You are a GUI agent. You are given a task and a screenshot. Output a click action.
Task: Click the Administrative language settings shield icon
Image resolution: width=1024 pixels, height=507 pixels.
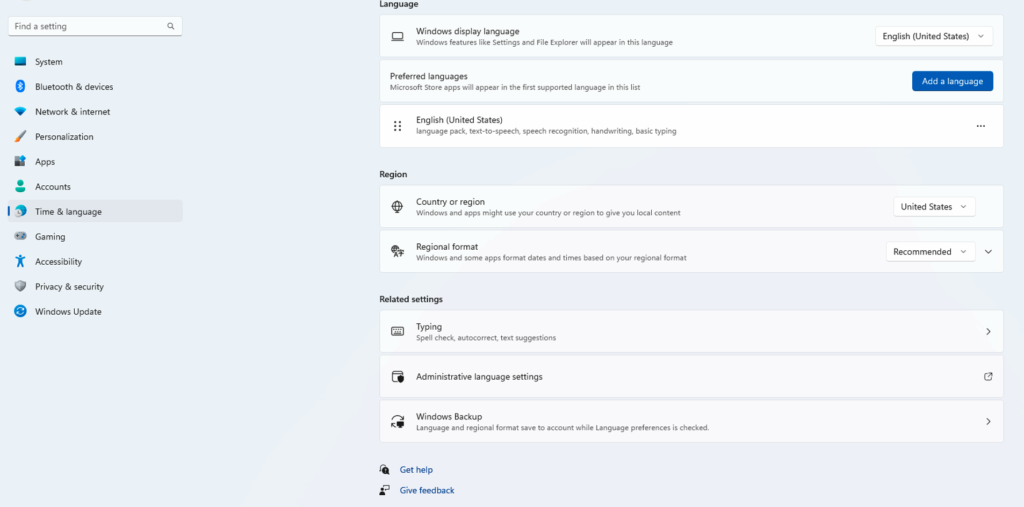[397, 376]
